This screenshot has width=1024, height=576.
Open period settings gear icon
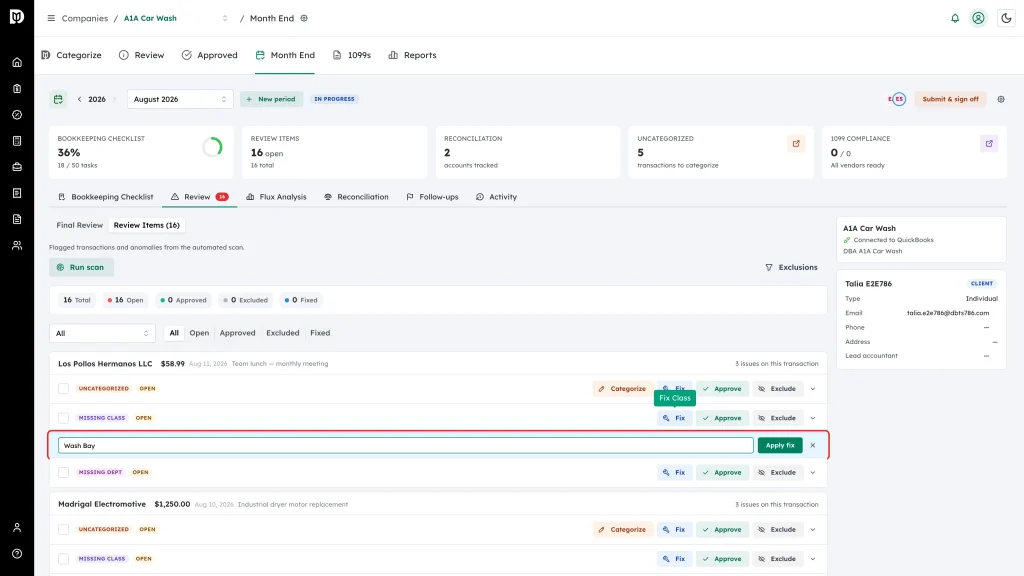click(x=1001, y=99)
